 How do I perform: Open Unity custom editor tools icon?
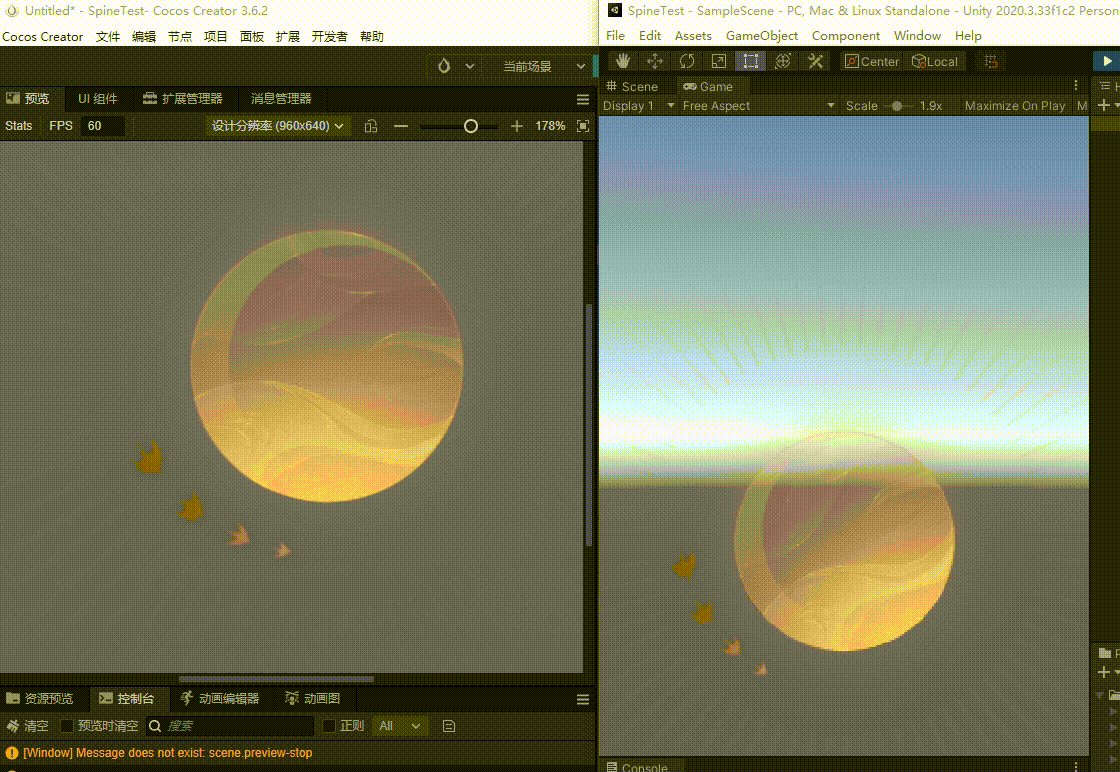pyautogui.click(x=815, y=61)
